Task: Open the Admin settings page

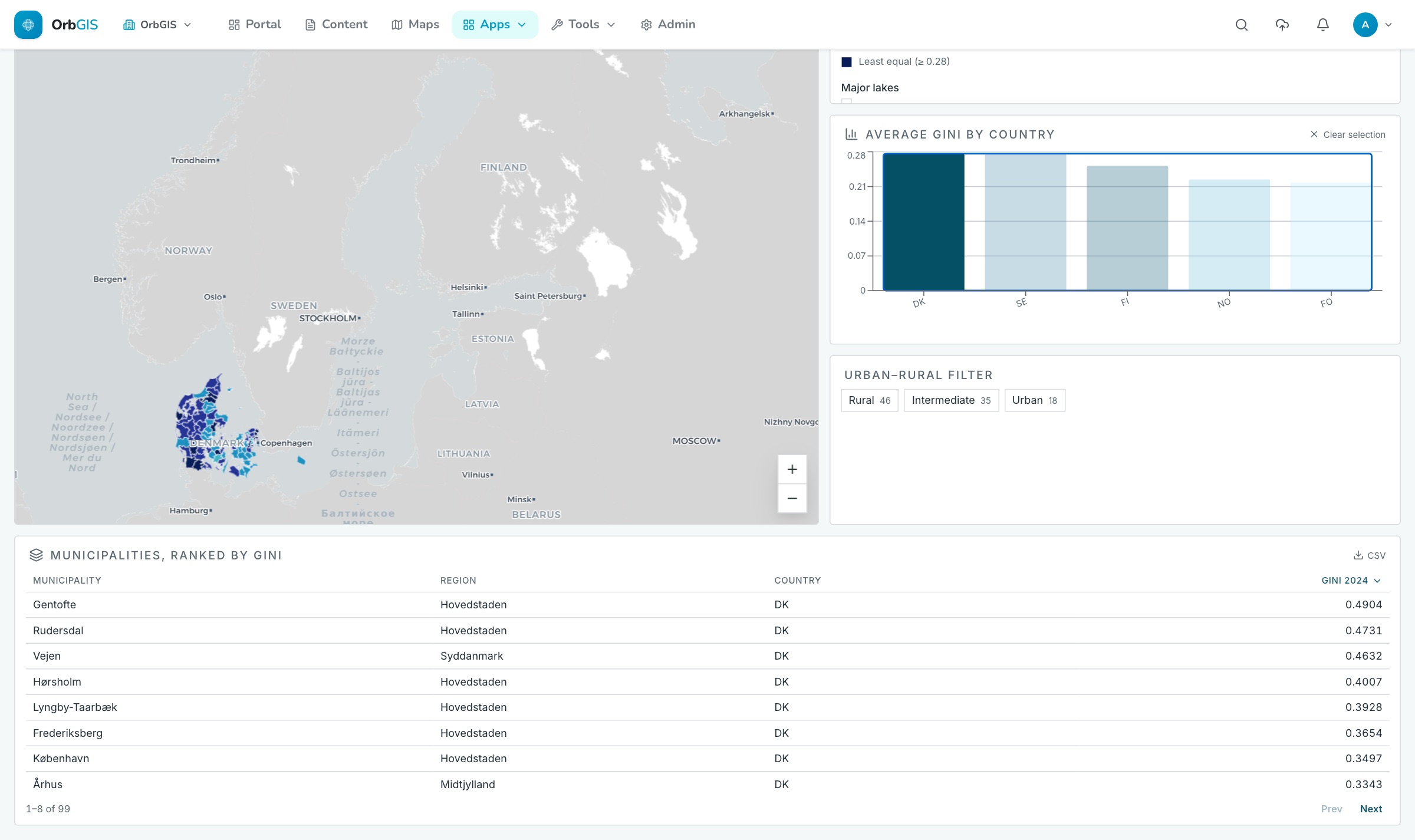Action: pyautogui.click(x=668, y=25)
